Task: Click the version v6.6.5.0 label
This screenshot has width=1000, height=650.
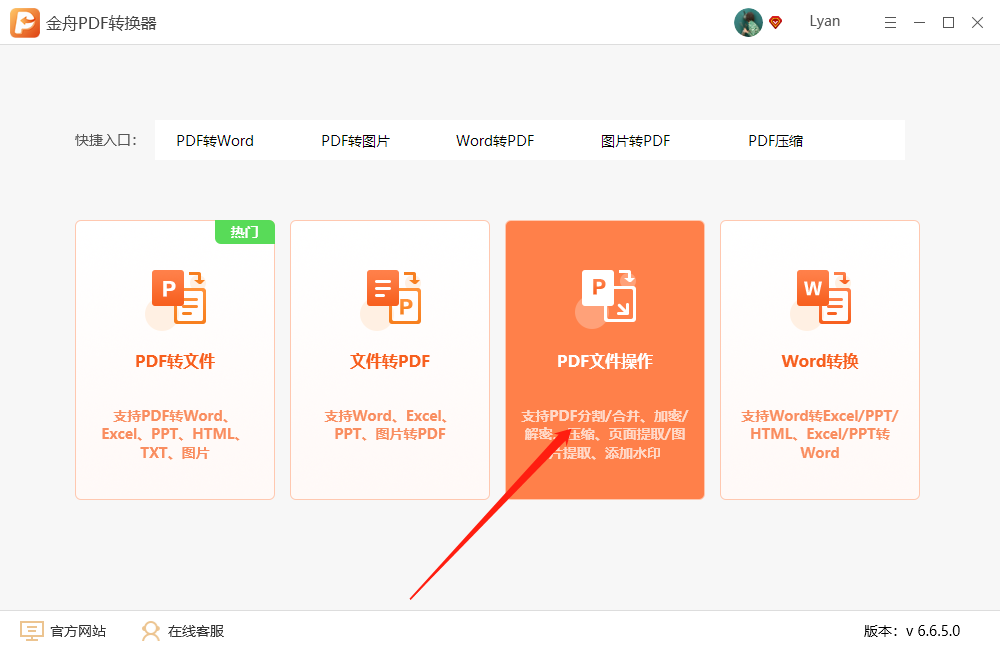Action: pos(910,630)
